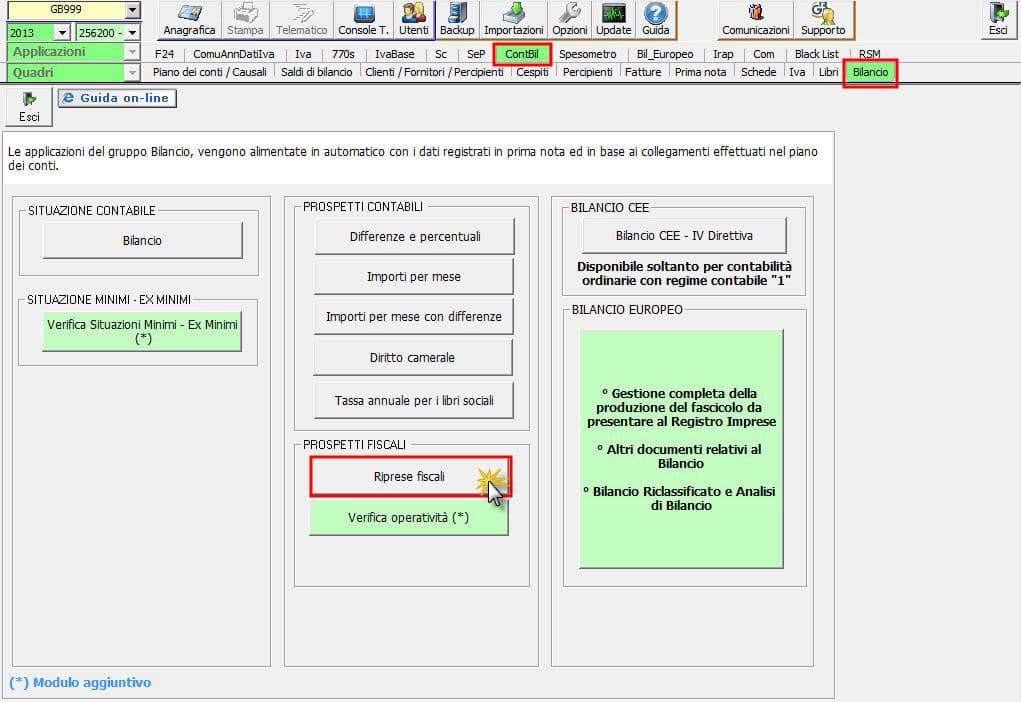Open the Supporto icon
1021x702 pixels.
tap(823, 19)
